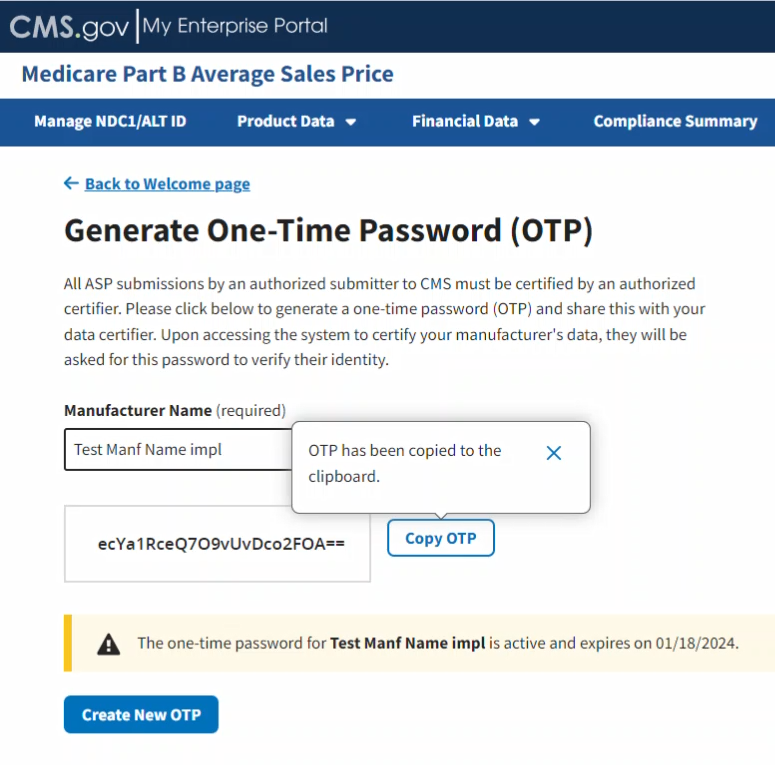Open the Financial Data menu label
The width and height of the screenshot is (775, 765).
464,121
